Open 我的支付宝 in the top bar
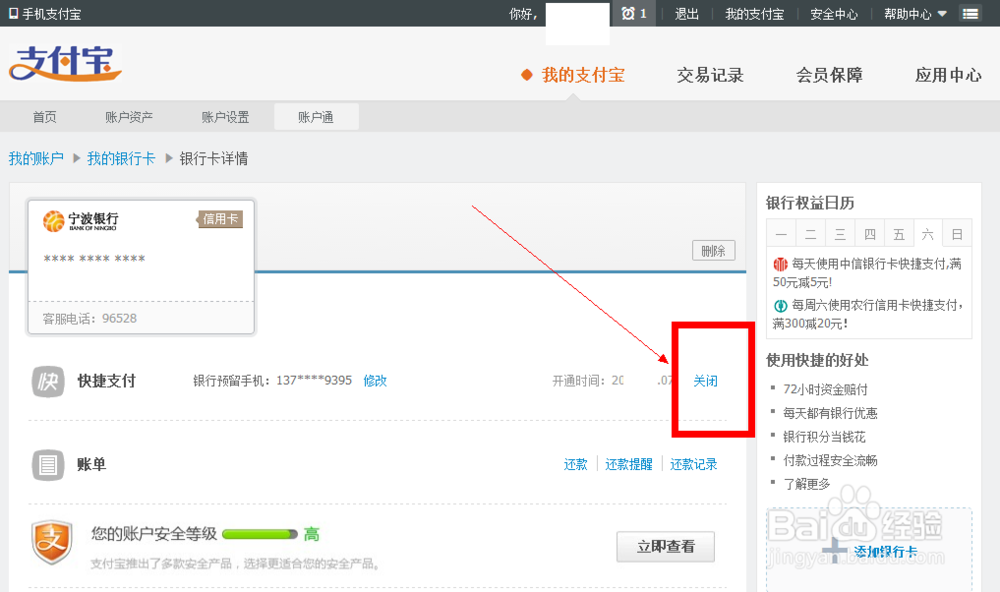1000x592 pixels. (754, 13)
